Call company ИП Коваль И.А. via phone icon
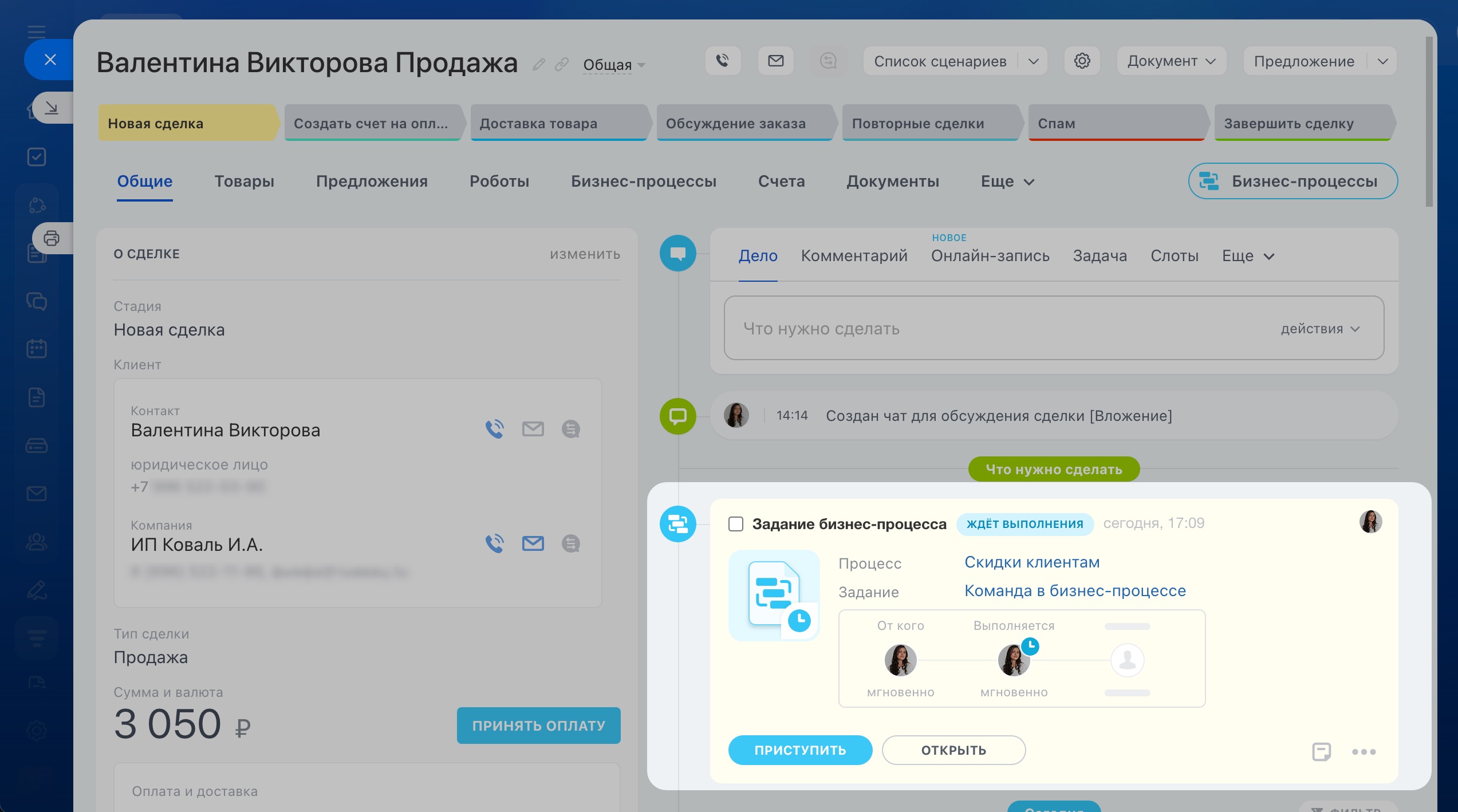This screenshot has height=812, width=1458. click(x=494, y=543)
